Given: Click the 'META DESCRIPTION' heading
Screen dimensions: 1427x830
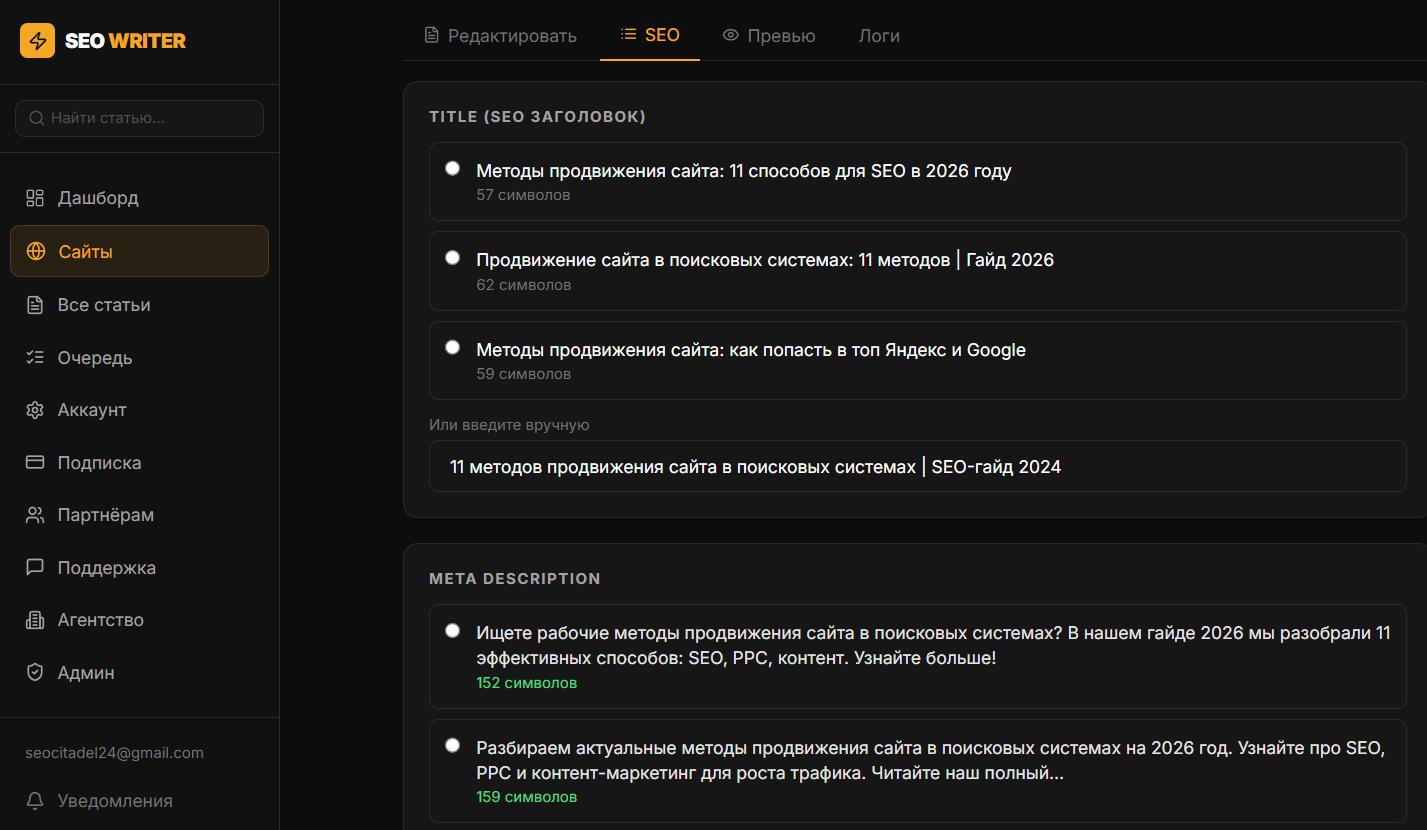Looking at the screenshot, I should [x=515, y=579].
